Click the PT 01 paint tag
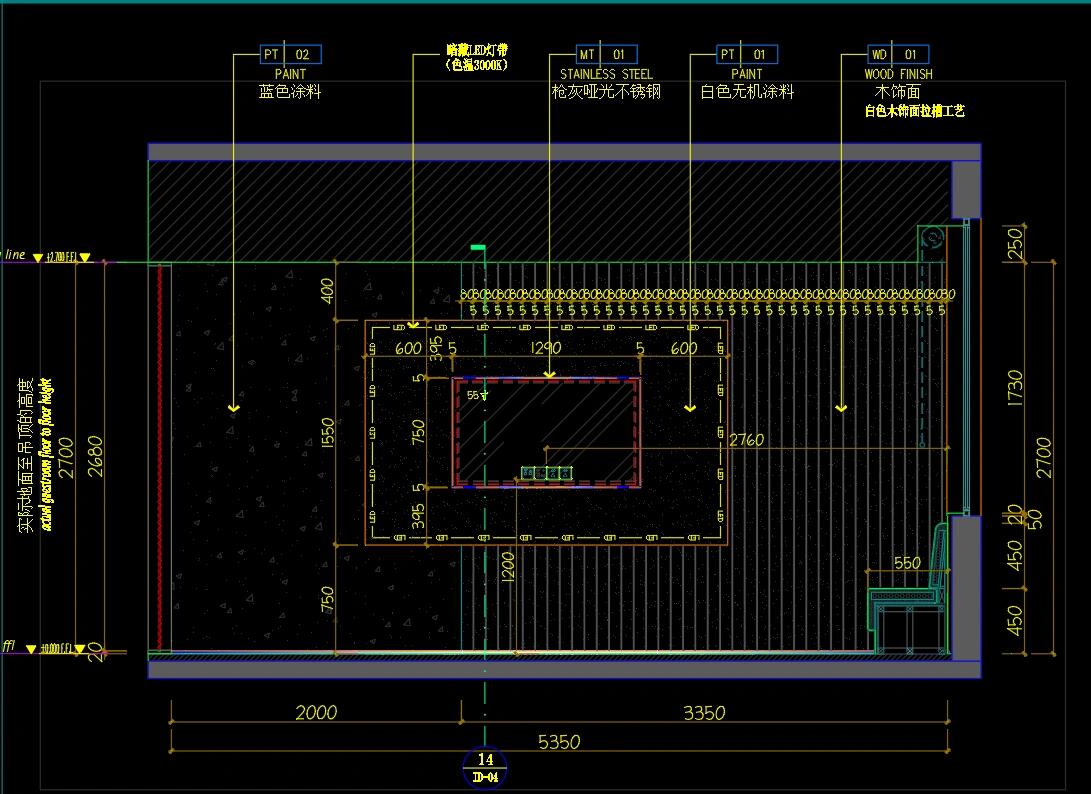This screenshot has width=1091, height=794. (x=747, y=55)
